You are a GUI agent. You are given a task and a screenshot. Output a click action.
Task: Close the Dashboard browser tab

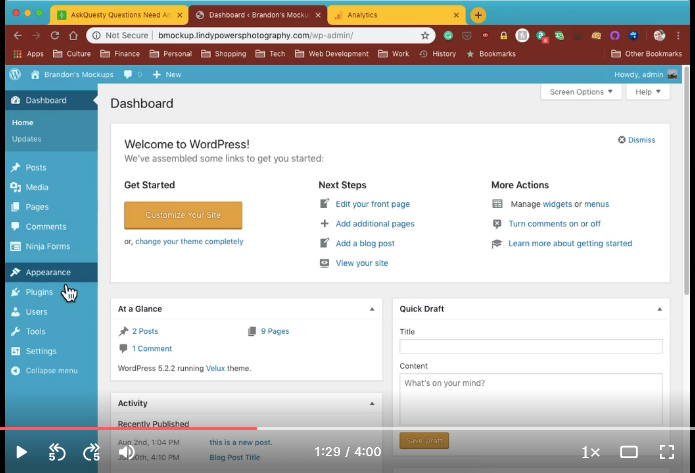(x=318, y=15)
